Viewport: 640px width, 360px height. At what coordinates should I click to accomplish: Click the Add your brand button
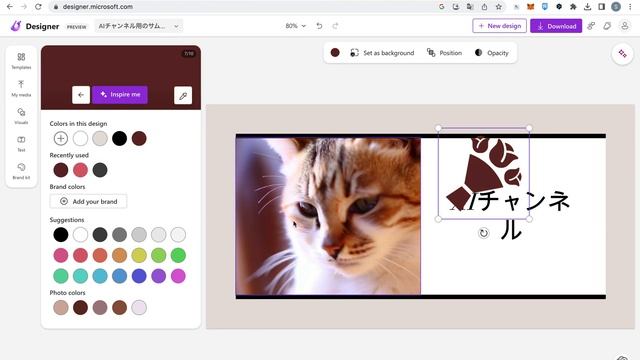point(88,201)
